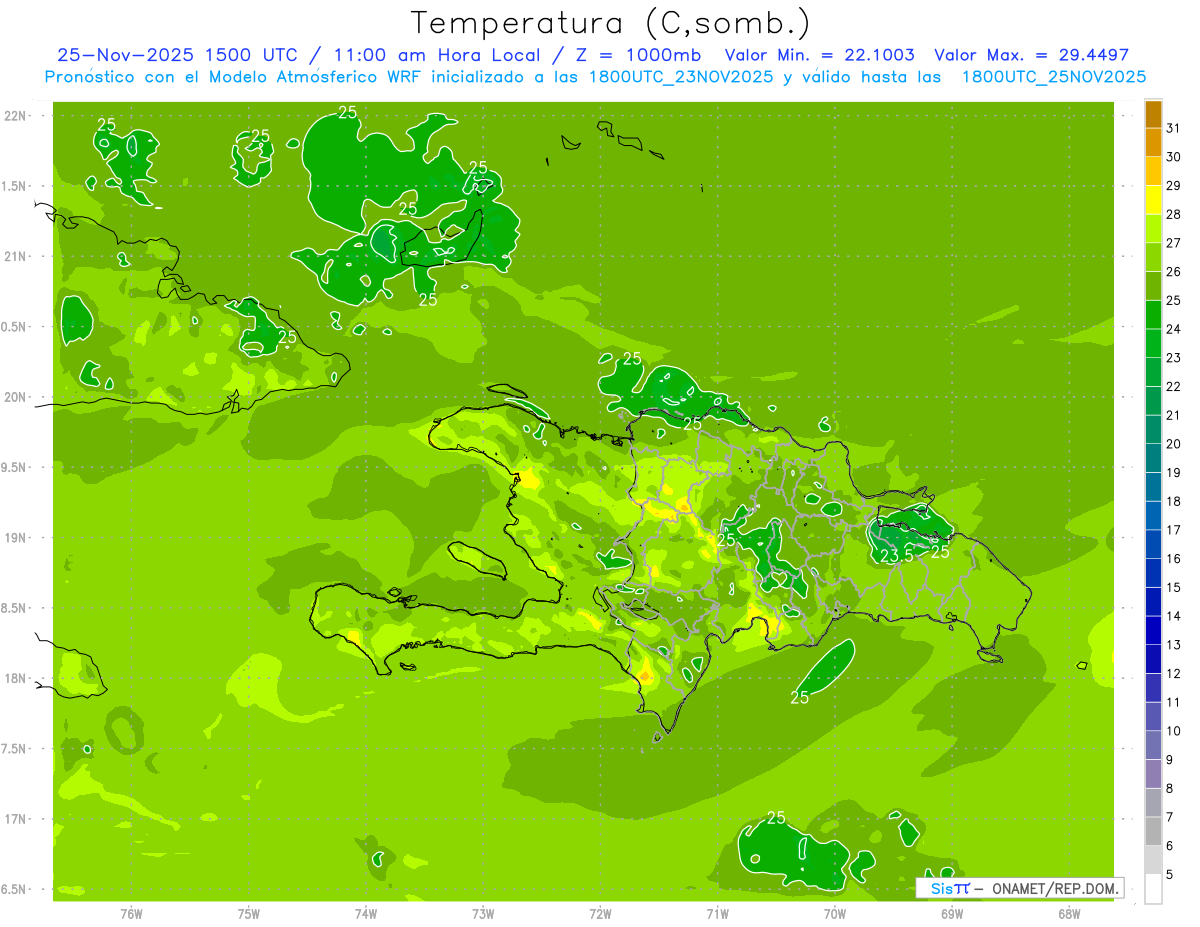The height and width of the screenshot is (927, 1200).
Task: Click the legend value '31'
Action: click(1173, 129)
